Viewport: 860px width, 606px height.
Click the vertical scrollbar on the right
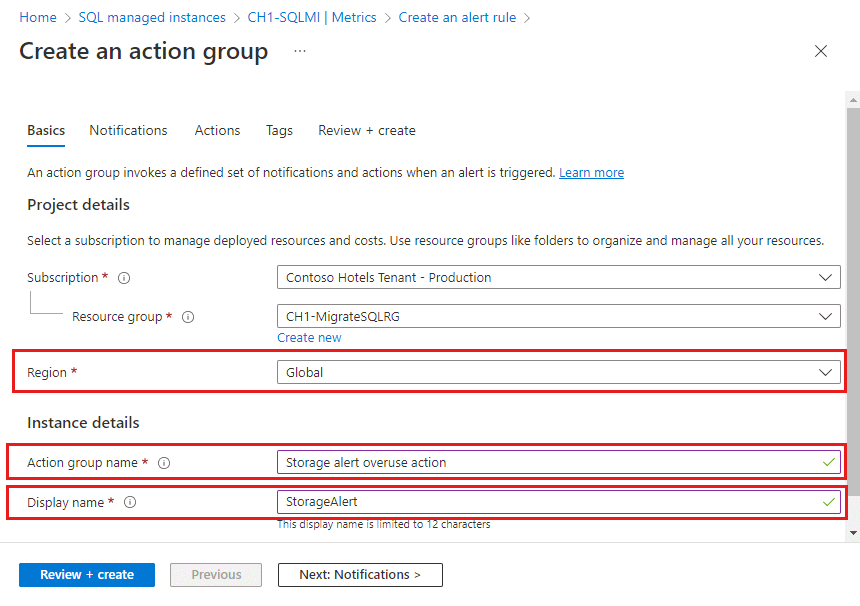(853, 300)
